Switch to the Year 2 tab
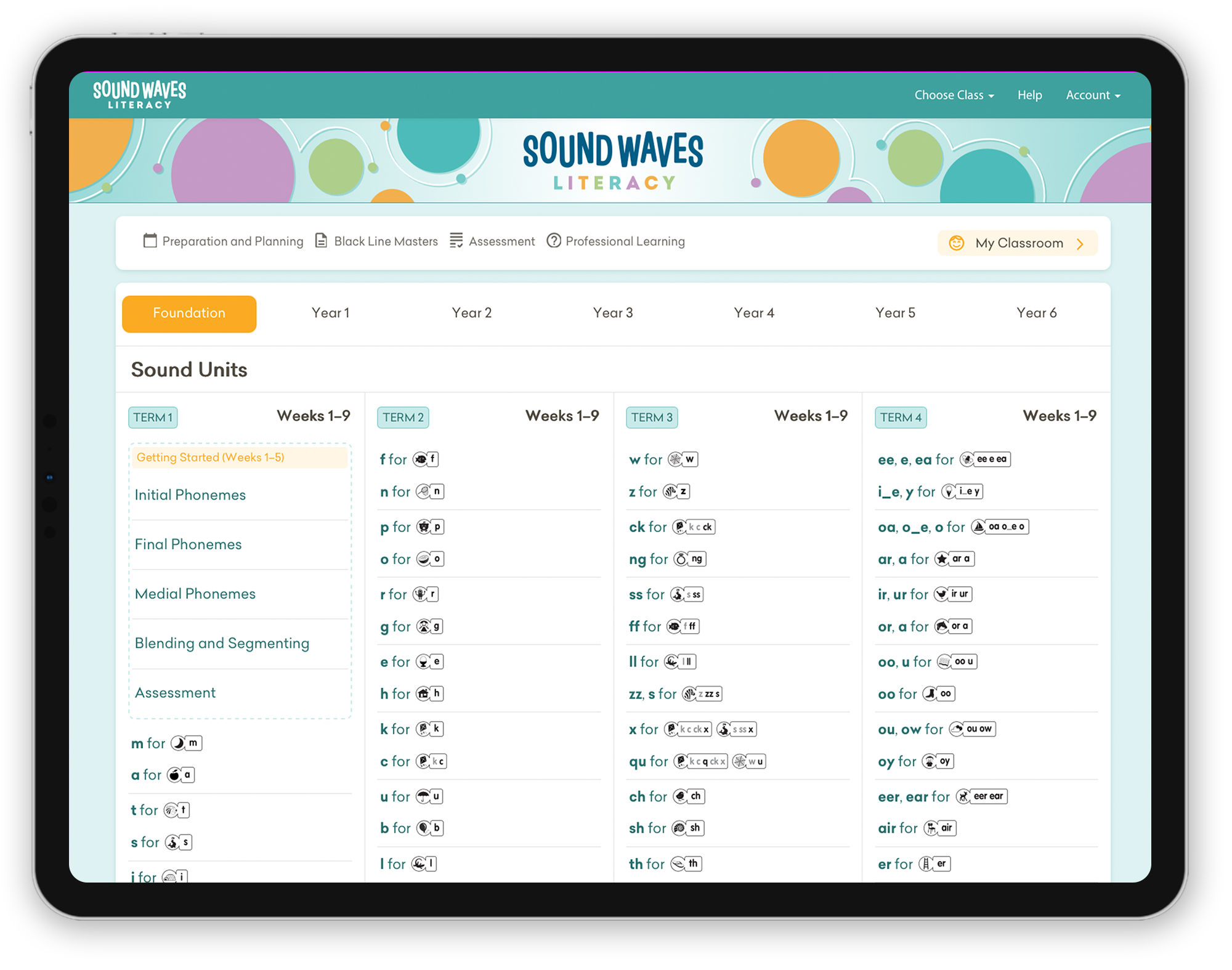 pyautogui.click(x=472, y=313)
